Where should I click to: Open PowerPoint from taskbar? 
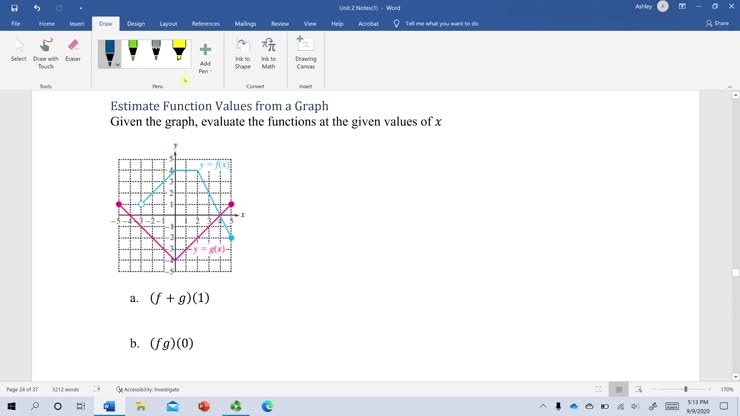click(204, 406)
